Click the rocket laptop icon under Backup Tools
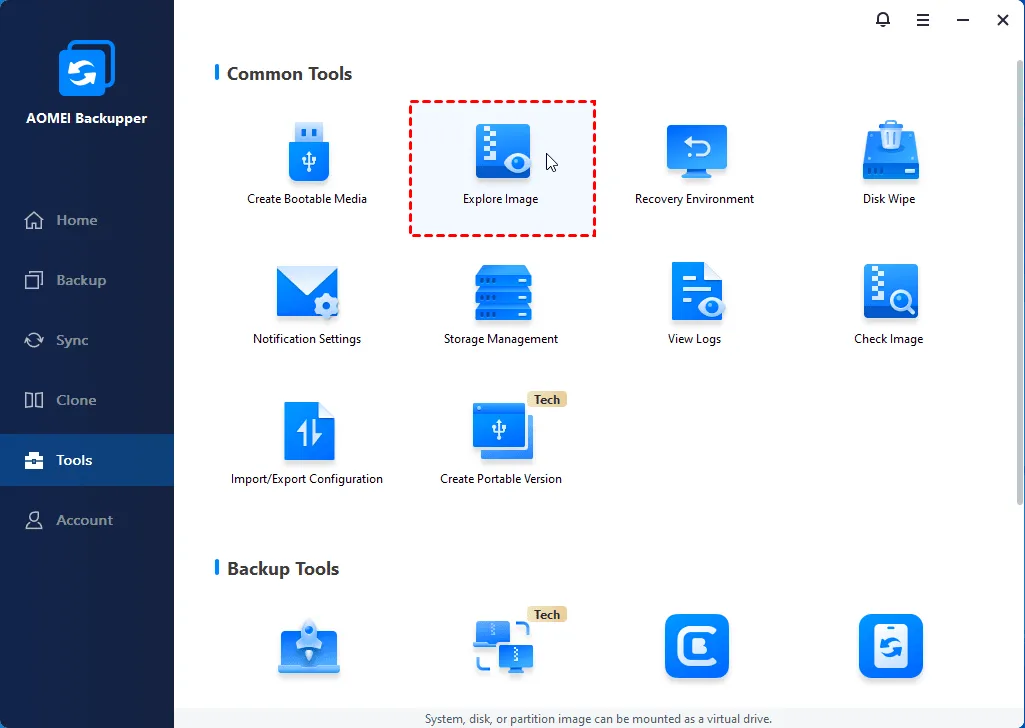Screen dimensions: 1025x728 pos(307,648)
